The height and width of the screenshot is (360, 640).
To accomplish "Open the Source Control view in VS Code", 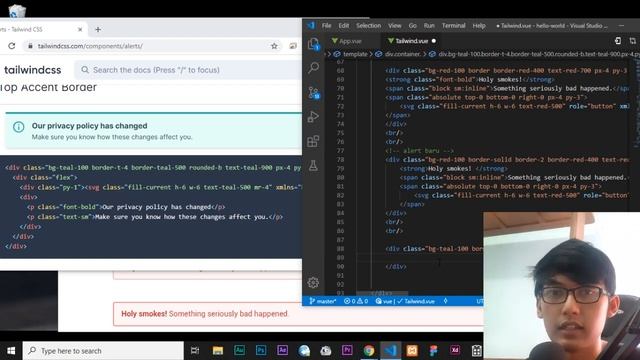I will (313, 92).
